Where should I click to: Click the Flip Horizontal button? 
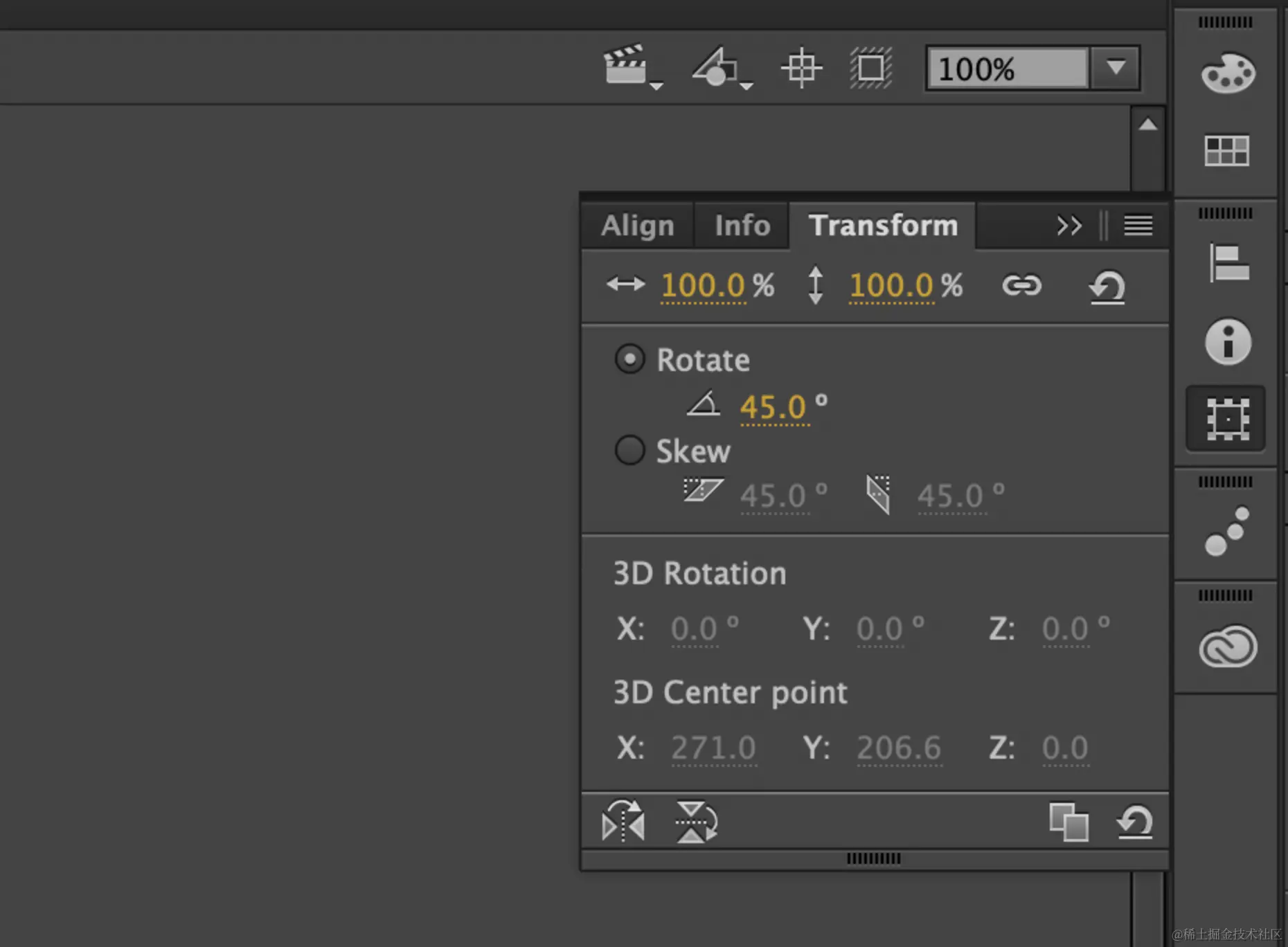tap(623, 822)
